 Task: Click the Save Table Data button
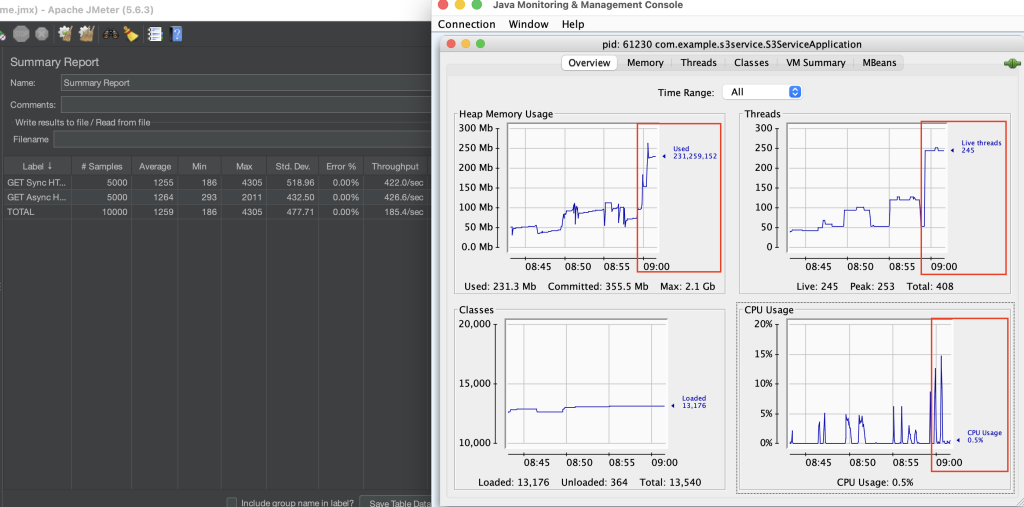point(396,502)
